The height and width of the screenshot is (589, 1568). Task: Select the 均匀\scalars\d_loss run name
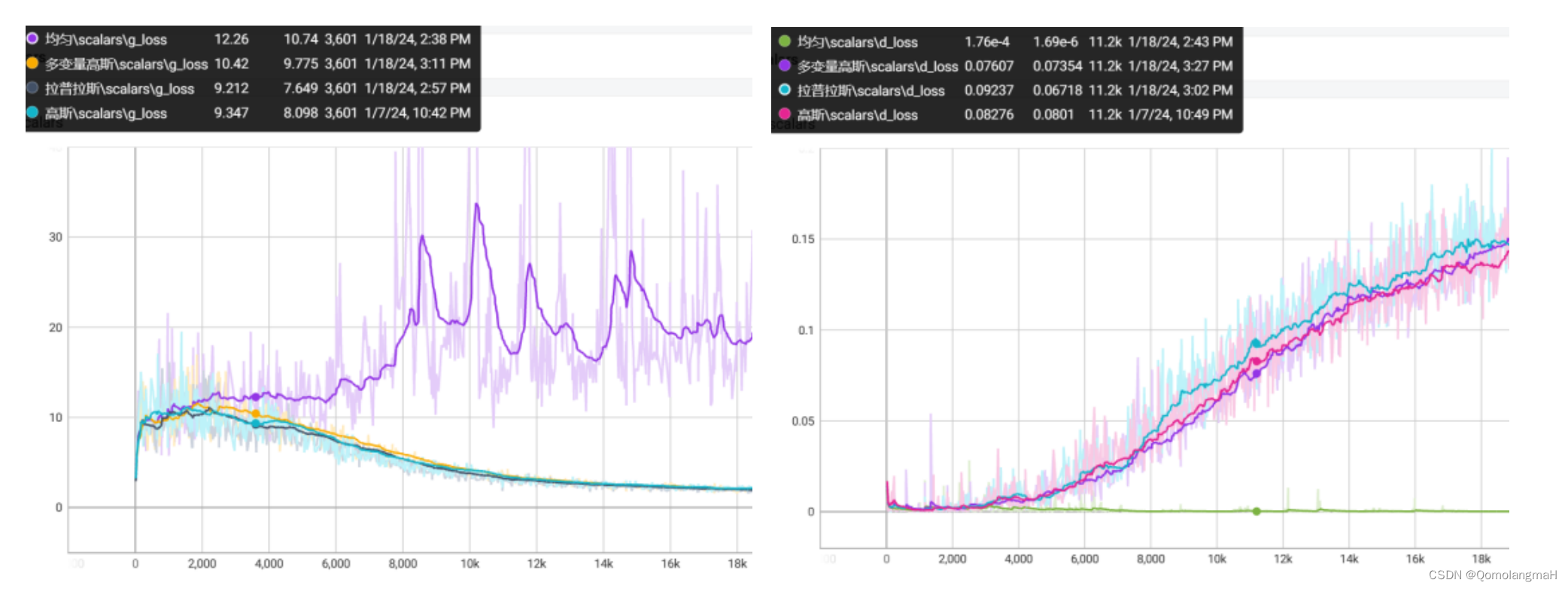click(x=858, y=42)
